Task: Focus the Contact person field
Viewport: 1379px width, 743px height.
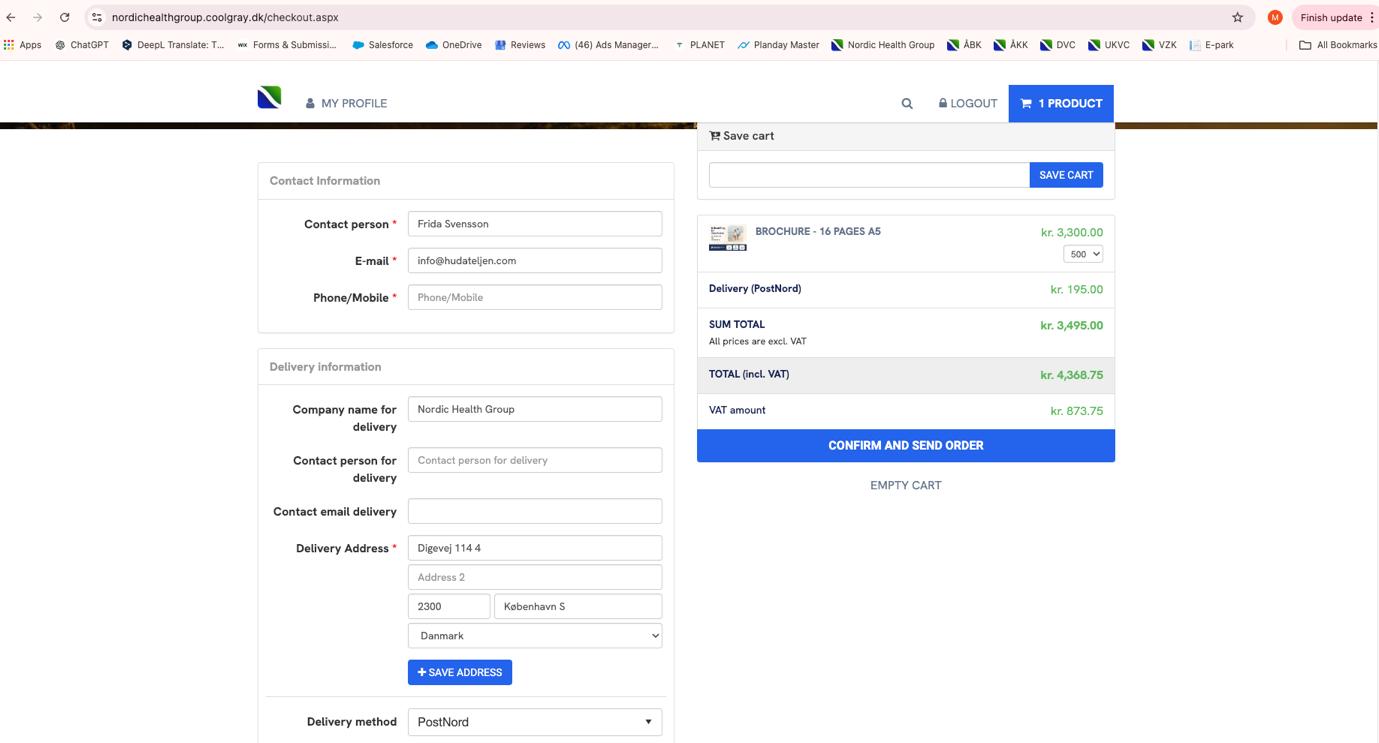Action: (535, 224)
